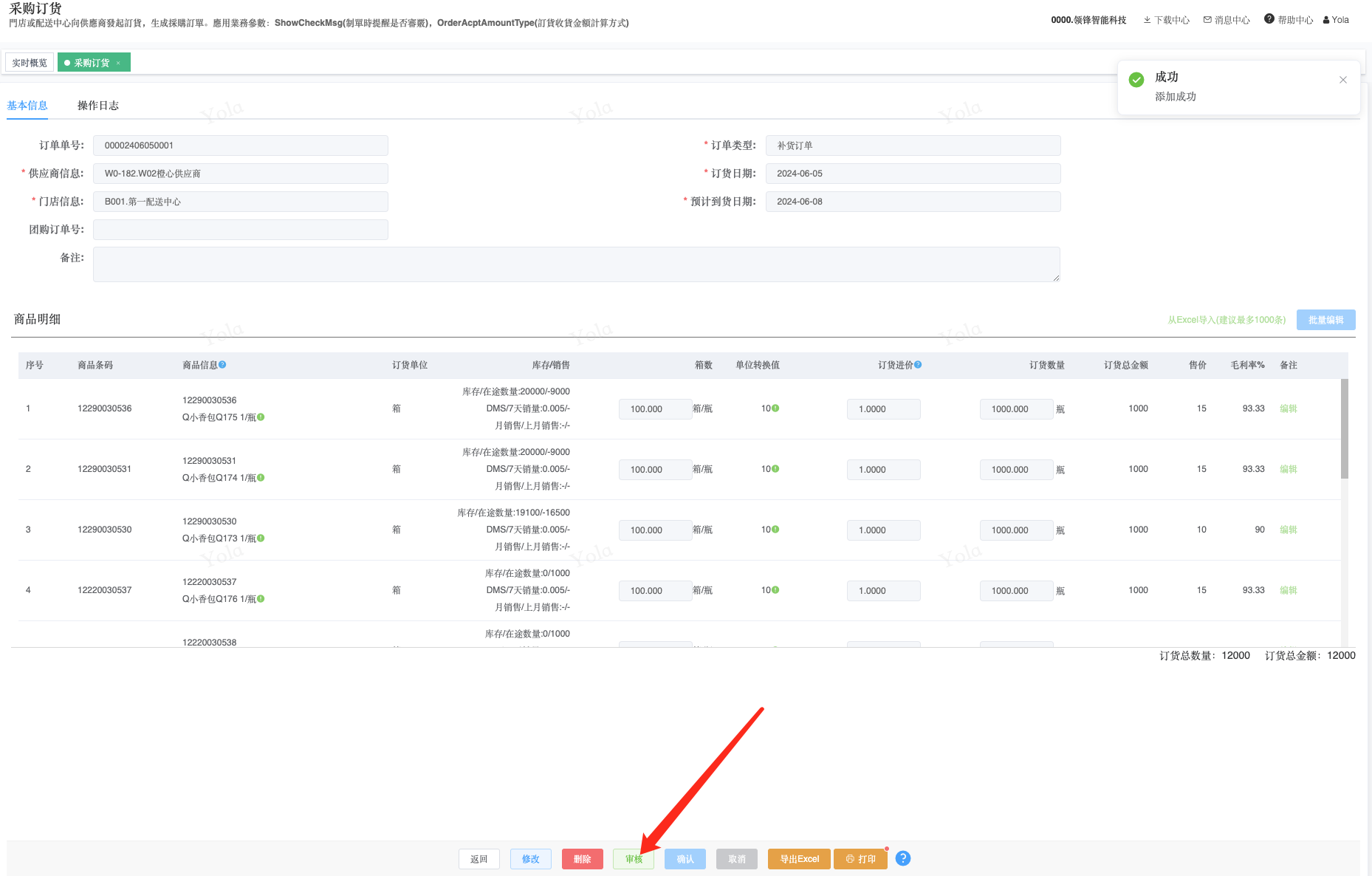Click the 确认 button
Screen dimensions: 1372x876
pos(685,859)
